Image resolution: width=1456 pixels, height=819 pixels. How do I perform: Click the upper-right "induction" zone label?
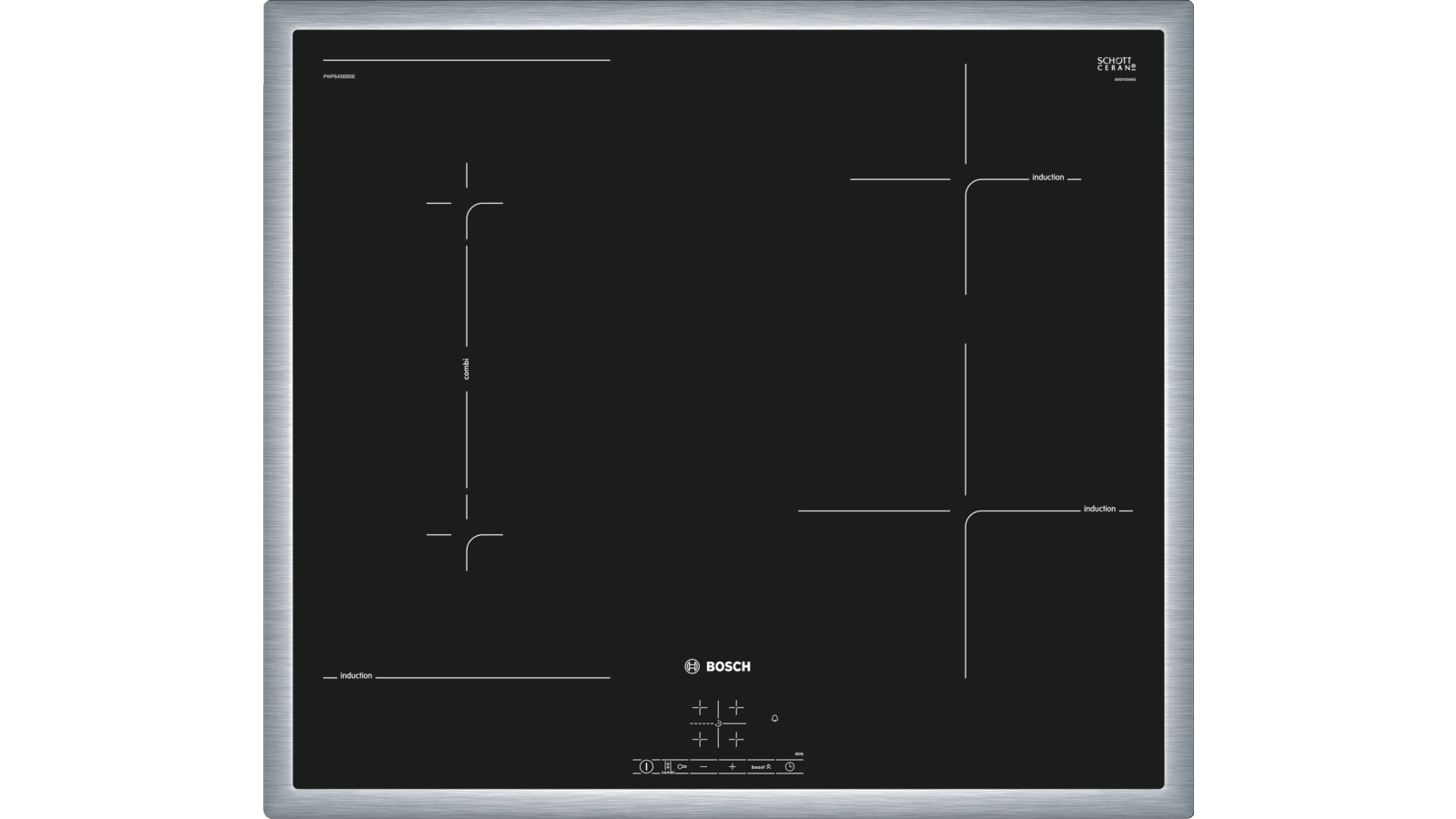pos(1047,177)
